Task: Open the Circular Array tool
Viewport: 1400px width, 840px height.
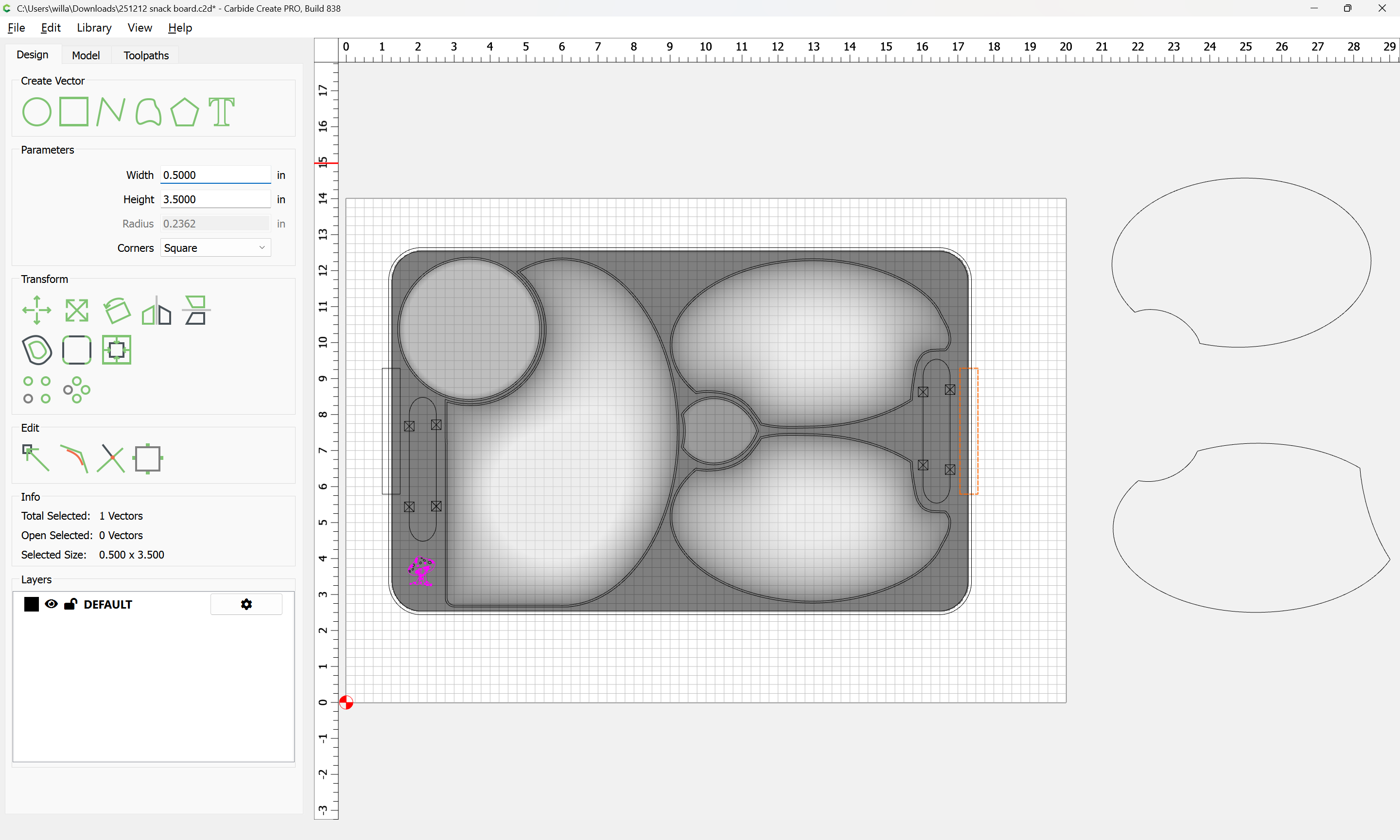Action: 76,390
